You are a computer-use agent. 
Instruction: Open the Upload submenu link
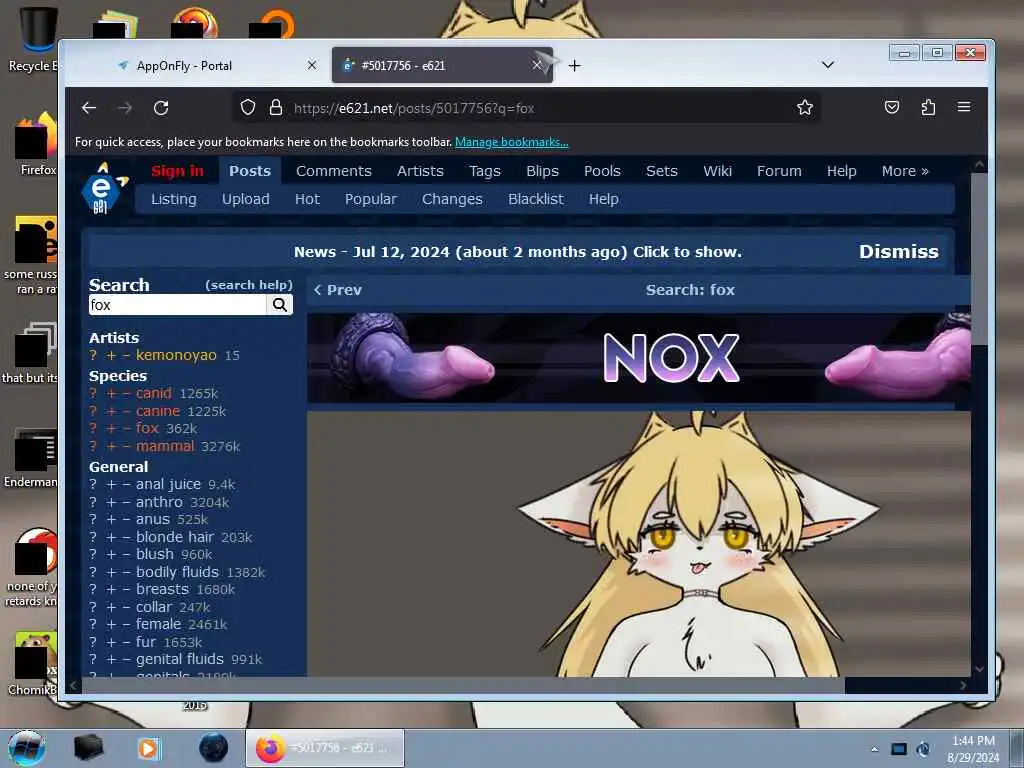pos(246,199)
